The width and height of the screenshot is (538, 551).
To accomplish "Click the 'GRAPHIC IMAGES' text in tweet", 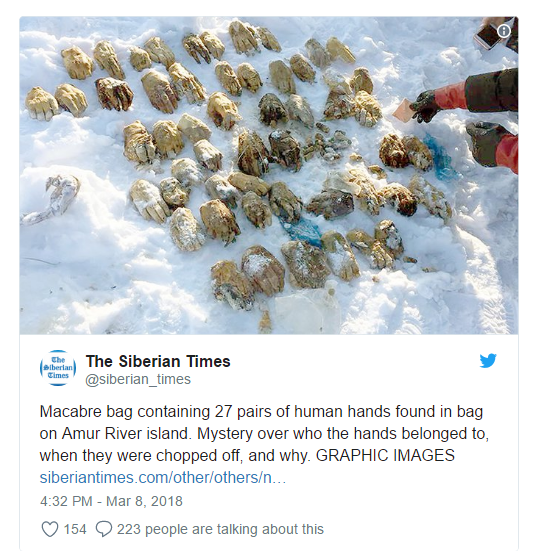I will pyautogui.click(x=385, y=455).
